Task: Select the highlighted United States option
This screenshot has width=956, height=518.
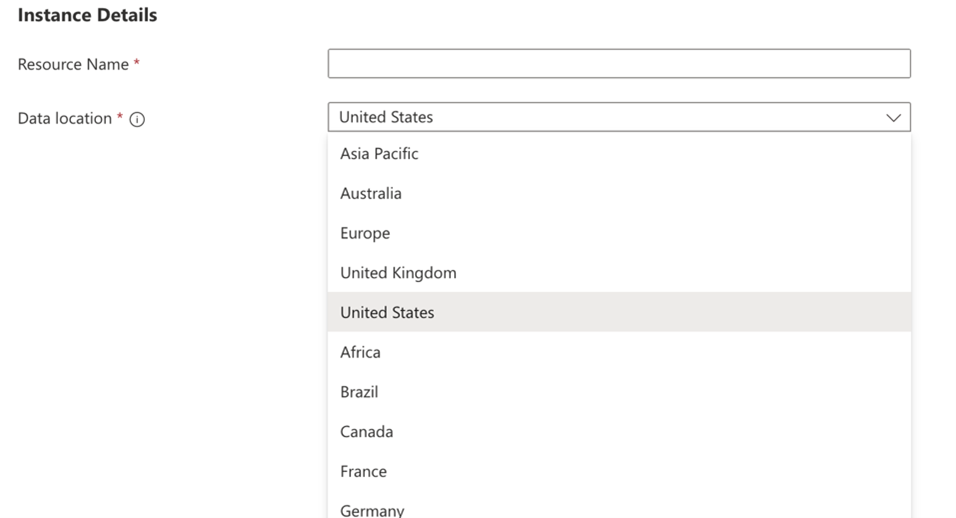Action: (x=619, y=312)
